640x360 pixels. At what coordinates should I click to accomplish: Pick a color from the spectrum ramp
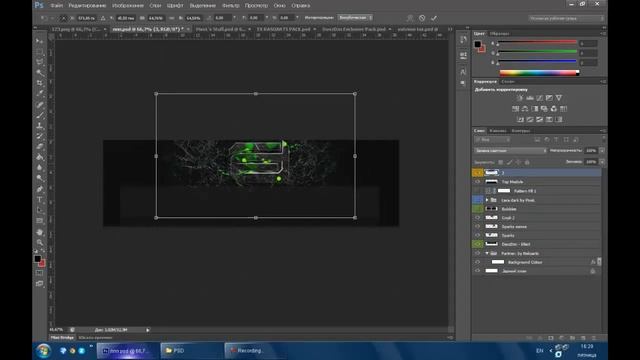(x=539, y=73)
